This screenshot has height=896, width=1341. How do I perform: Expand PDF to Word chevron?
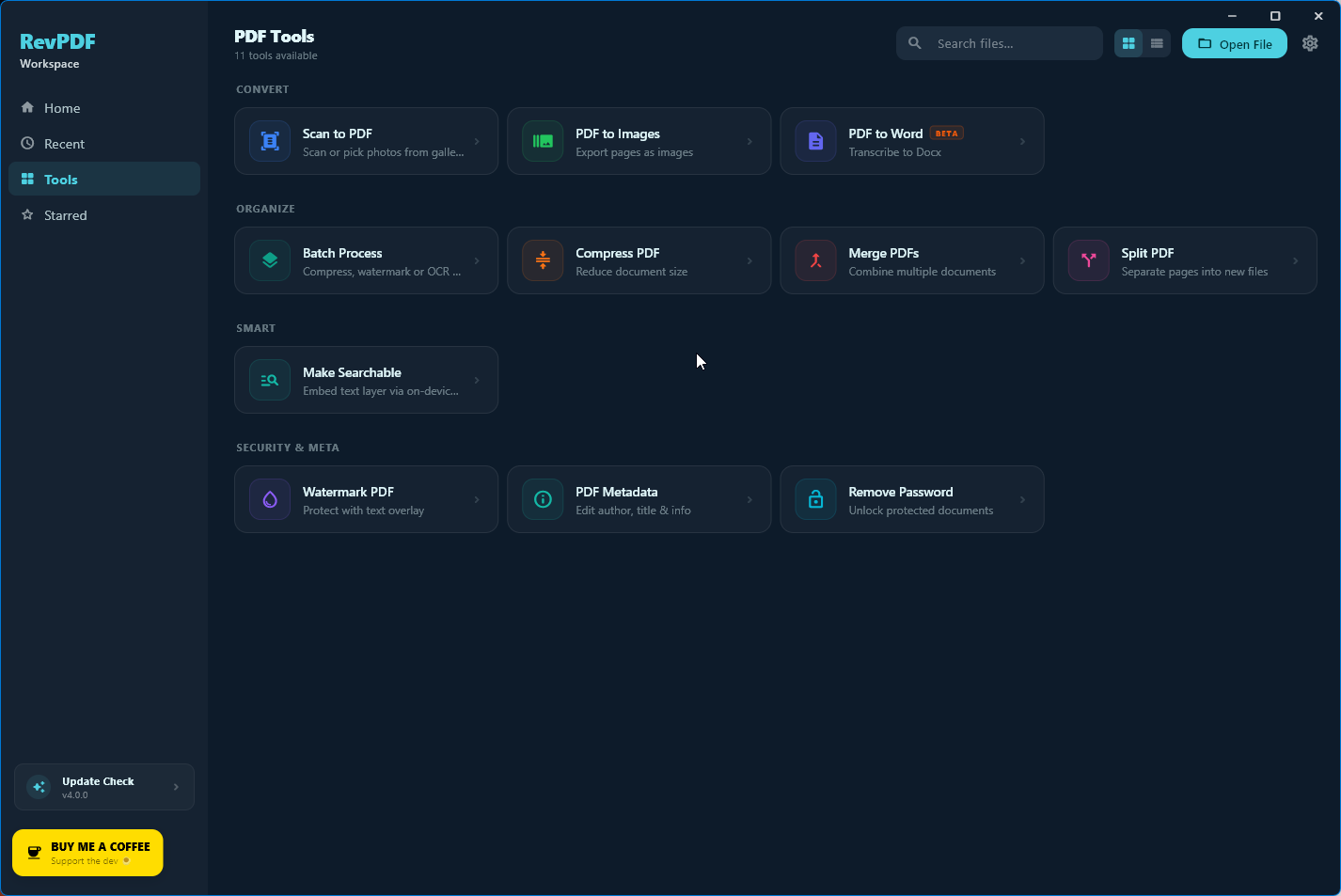pyautogui.click(x=1022, y=141)
